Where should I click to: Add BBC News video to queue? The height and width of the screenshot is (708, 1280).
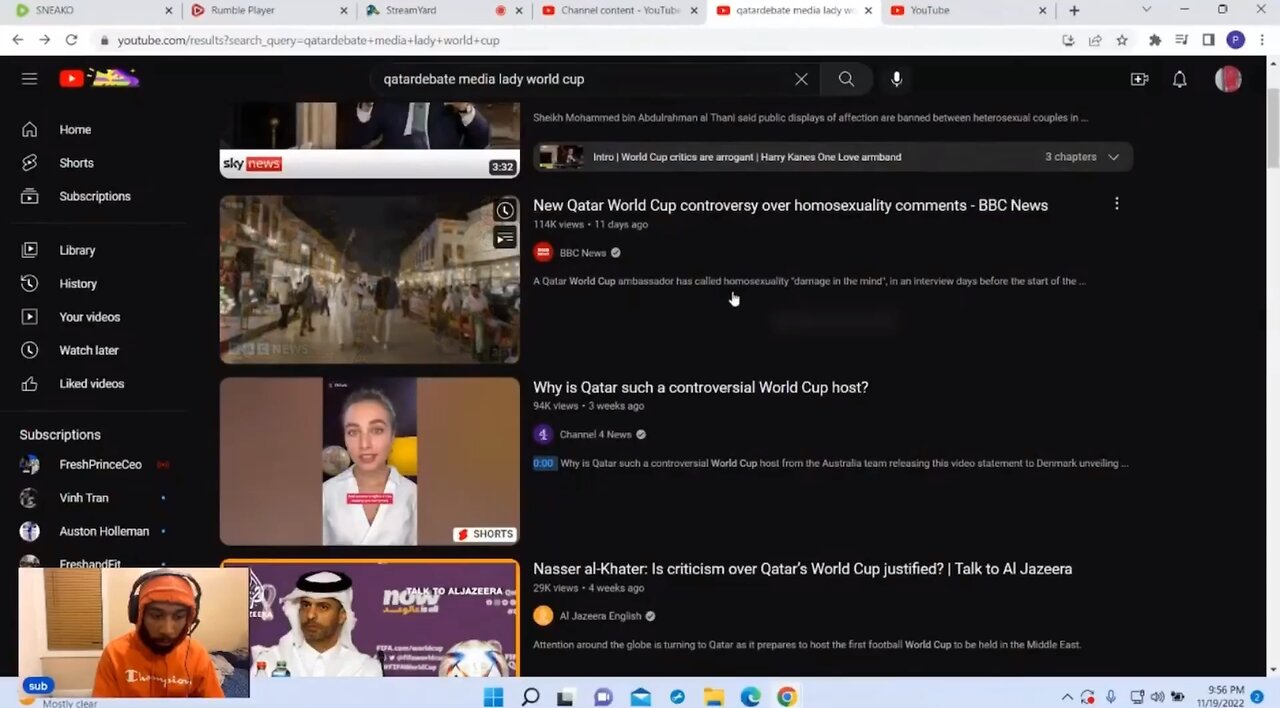[505, 237]
